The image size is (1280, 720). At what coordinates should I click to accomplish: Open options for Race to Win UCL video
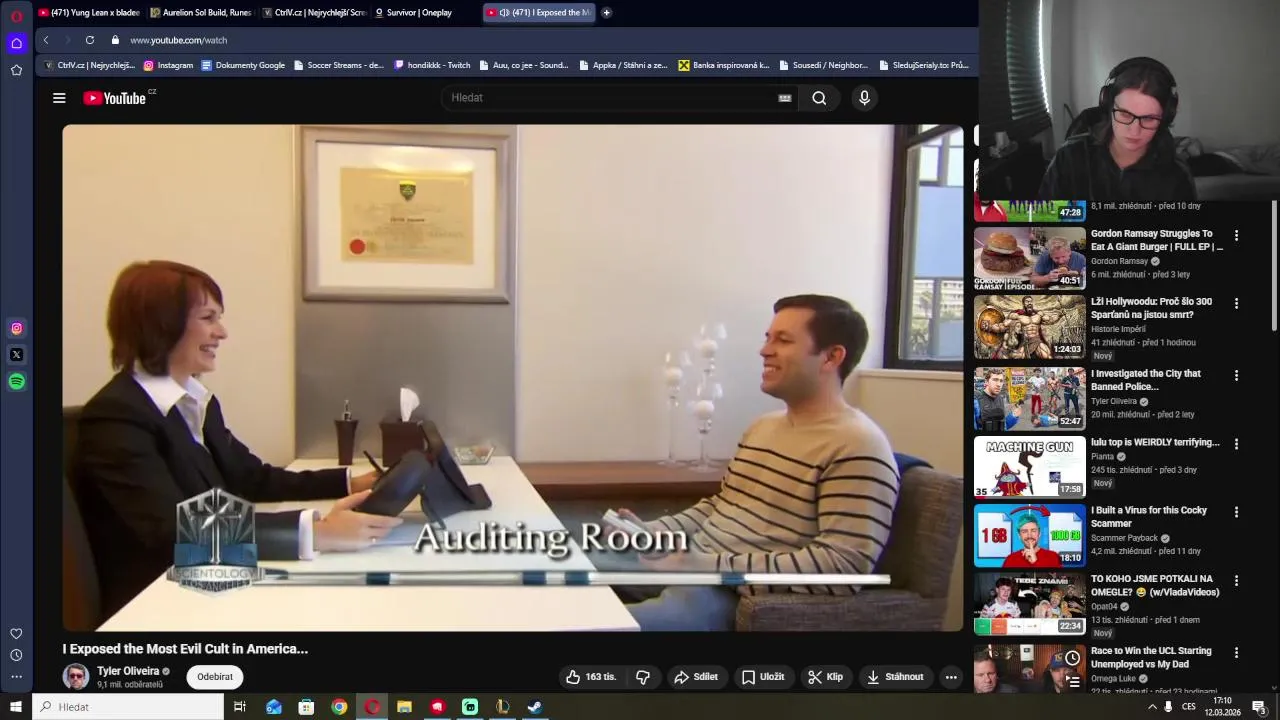click(1236, 652)
